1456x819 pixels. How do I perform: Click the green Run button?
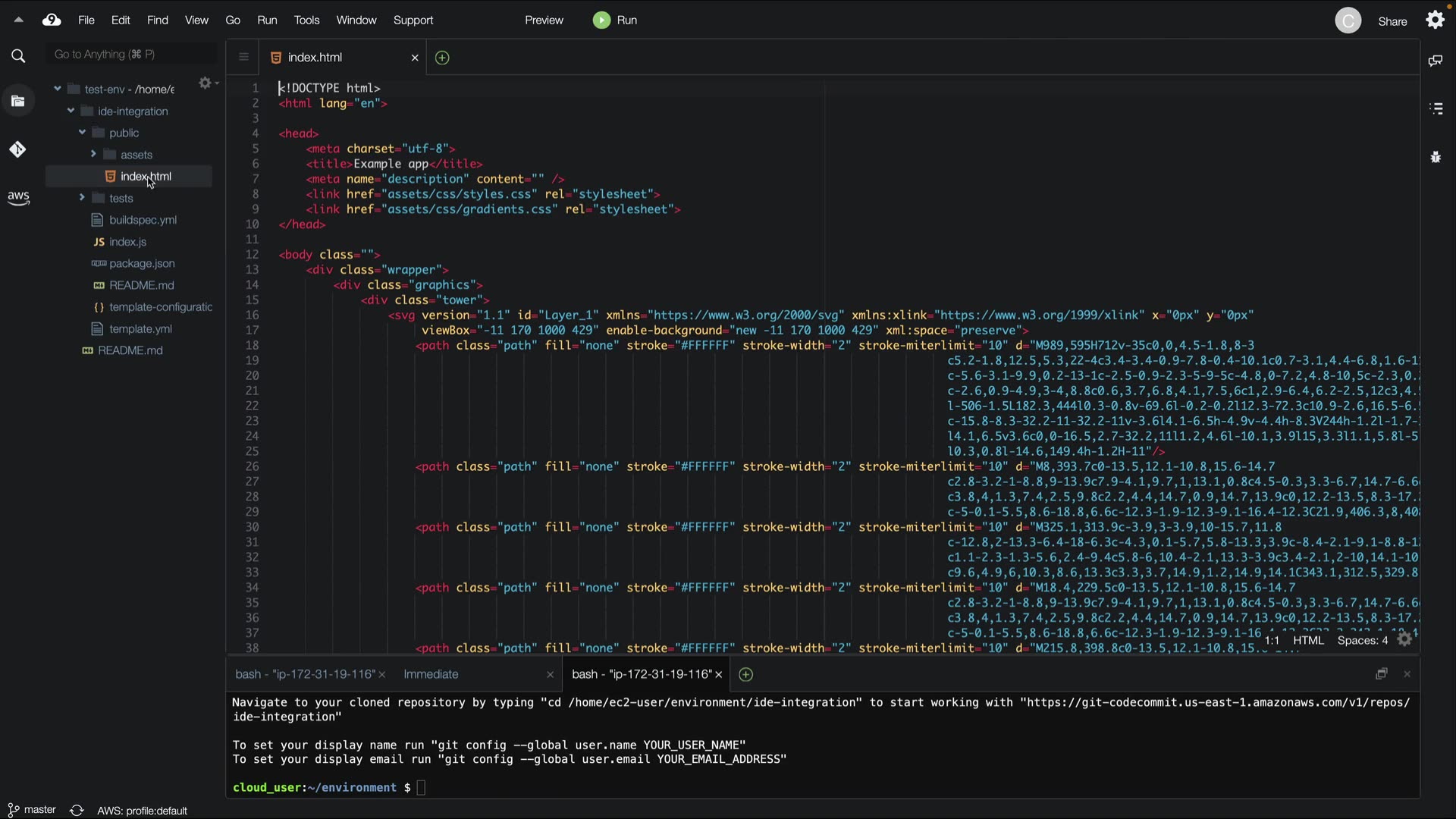click(615, 20)
